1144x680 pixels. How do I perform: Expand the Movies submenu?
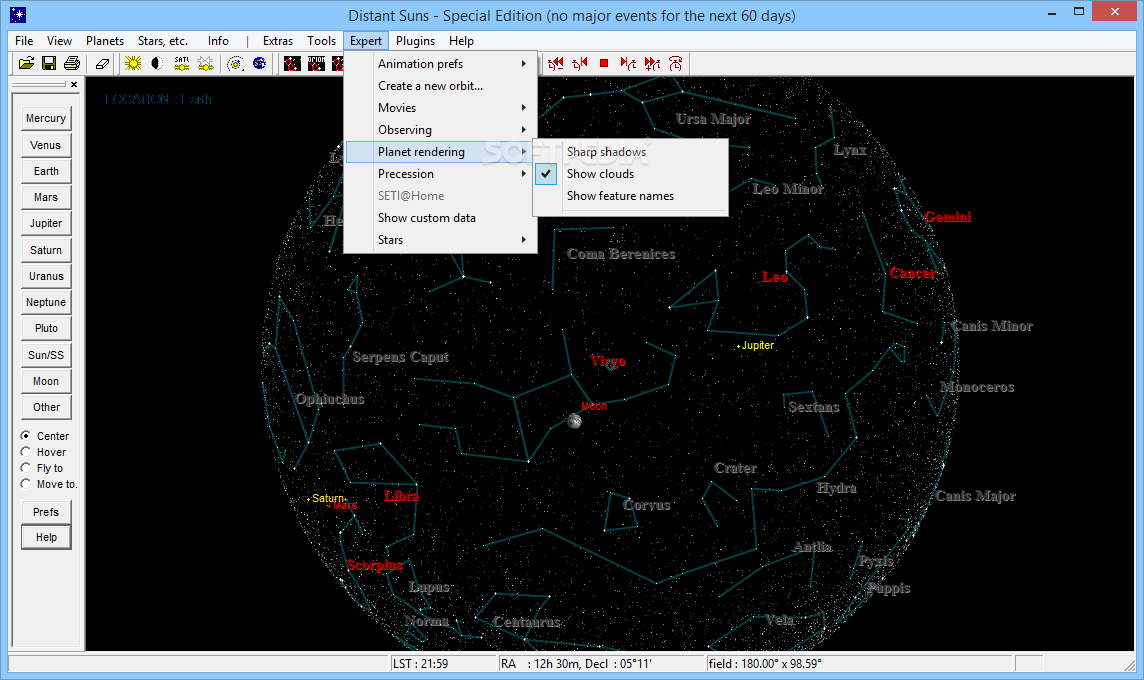pos(441,107)
